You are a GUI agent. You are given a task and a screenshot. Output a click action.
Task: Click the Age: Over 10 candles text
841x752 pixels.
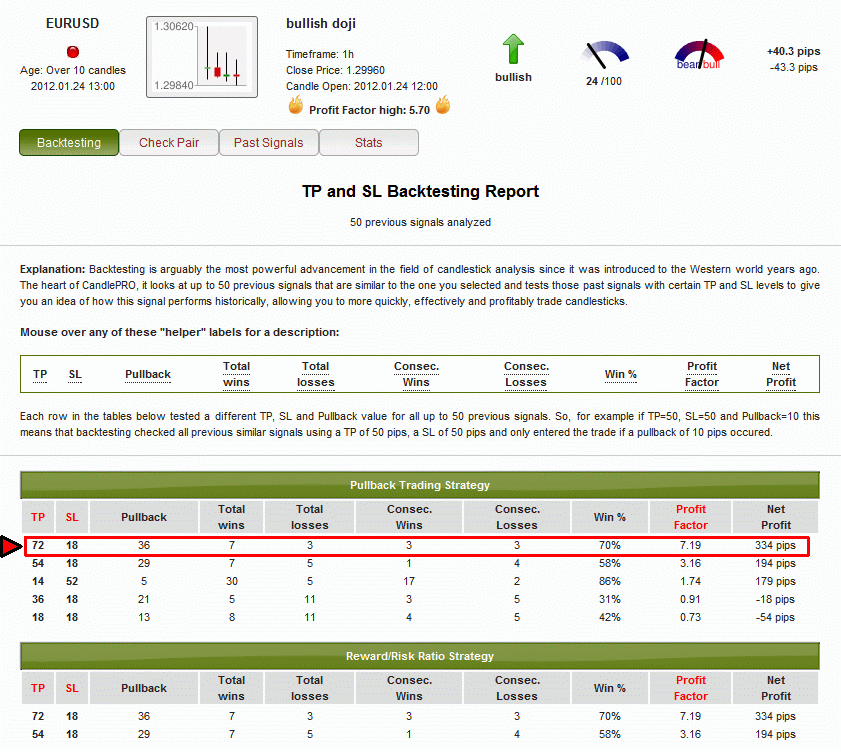click(73, 70)
